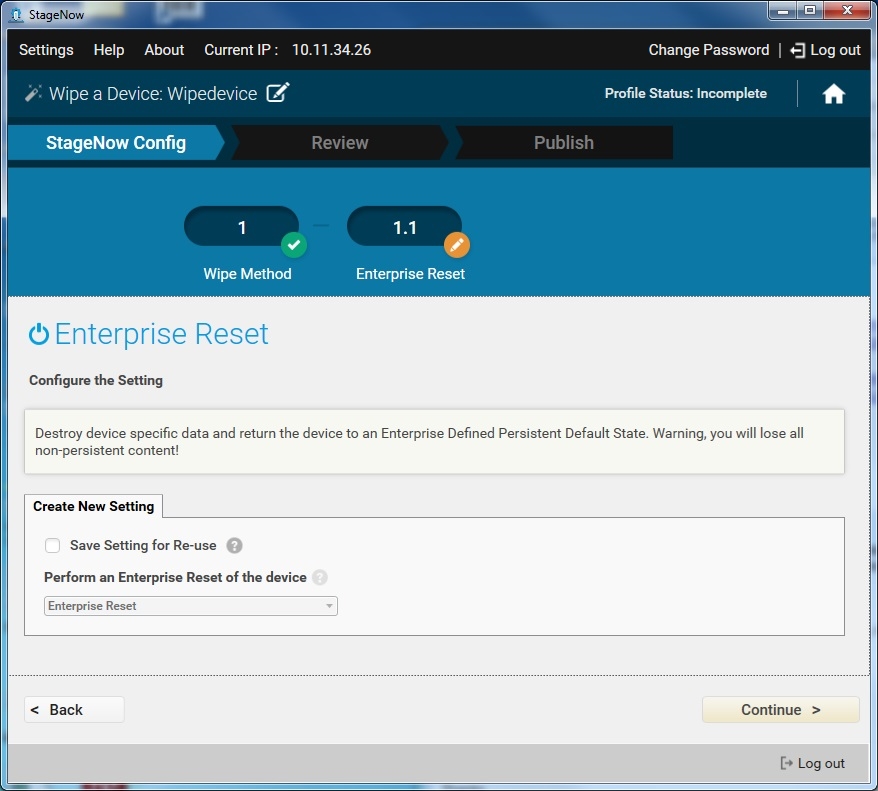Open the Enterprise Reset dropdown
This screenshot has height=791, width=878.
tap(191, 606)
